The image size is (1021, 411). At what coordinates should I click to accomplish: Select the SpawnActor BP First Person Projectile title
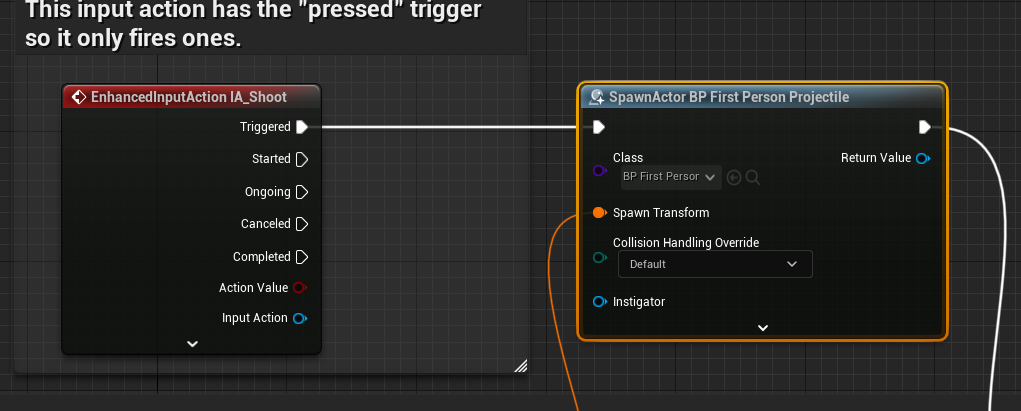[729, 98]
